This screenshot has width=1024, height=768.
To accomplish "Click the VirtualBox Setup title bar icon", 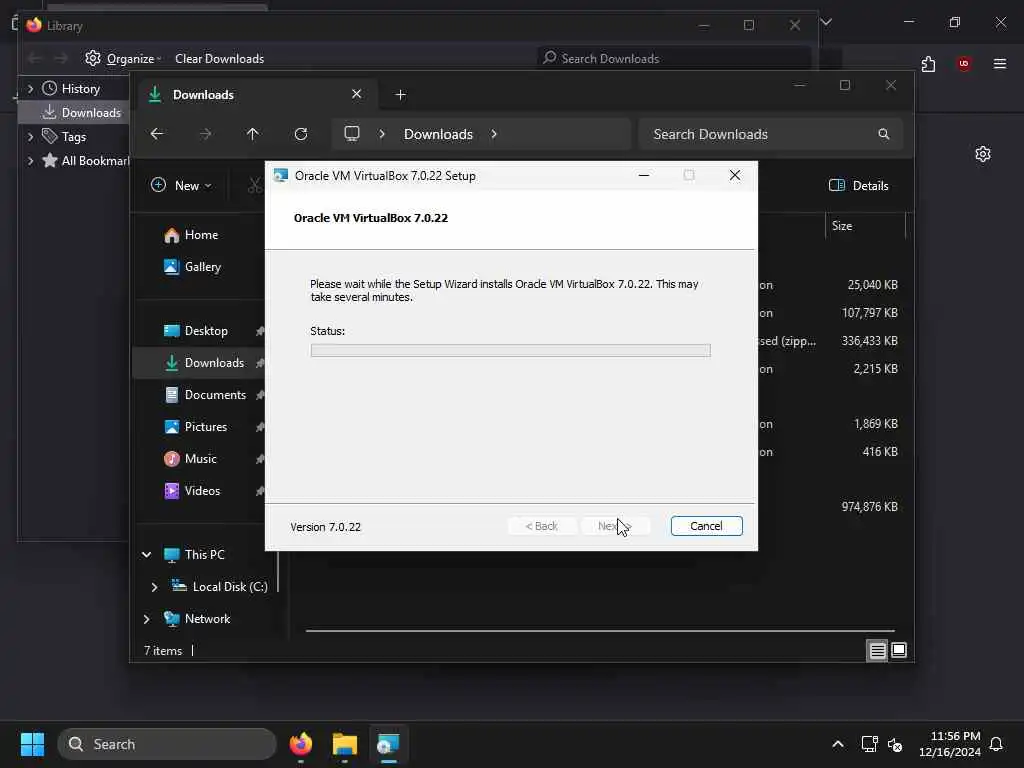I will tap(281, 176).
